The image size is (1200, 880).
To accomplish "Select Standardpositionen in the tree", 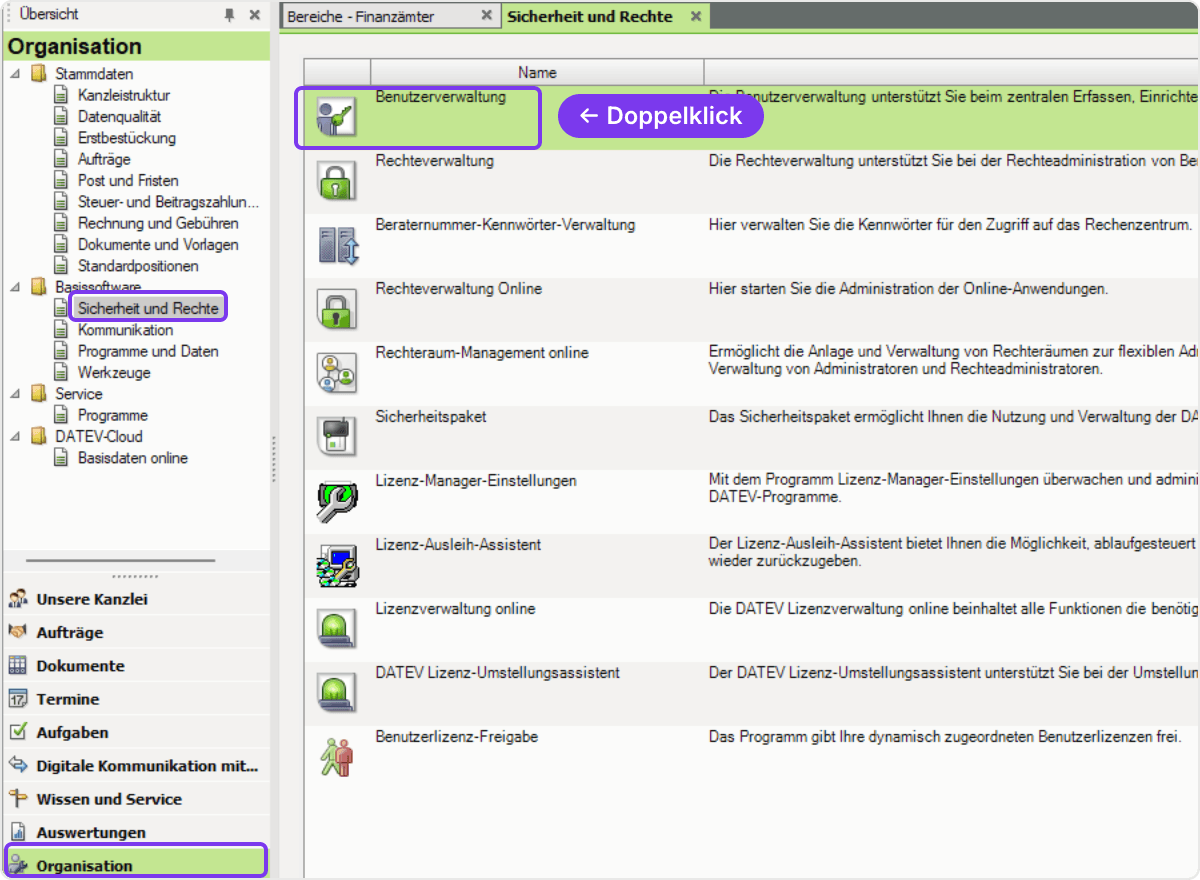I will pos(138,266).
